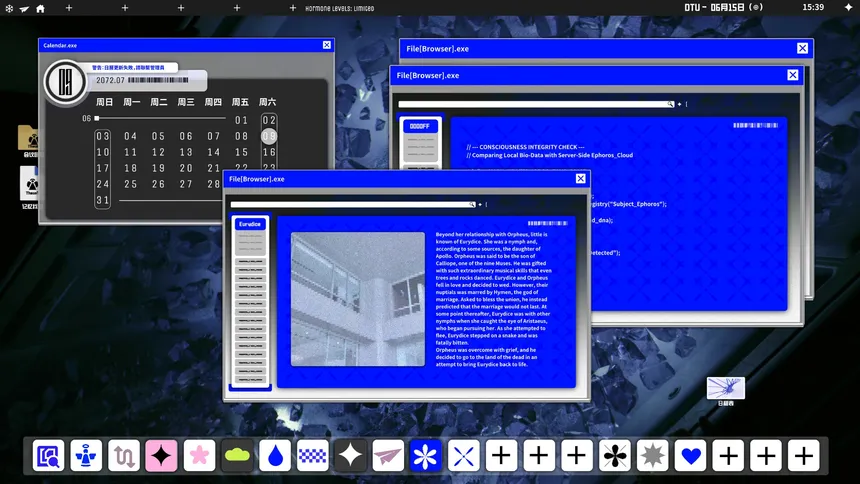Open plus tab just left of Hormone Levels
The image size is (860, 484).
point(292,8)
